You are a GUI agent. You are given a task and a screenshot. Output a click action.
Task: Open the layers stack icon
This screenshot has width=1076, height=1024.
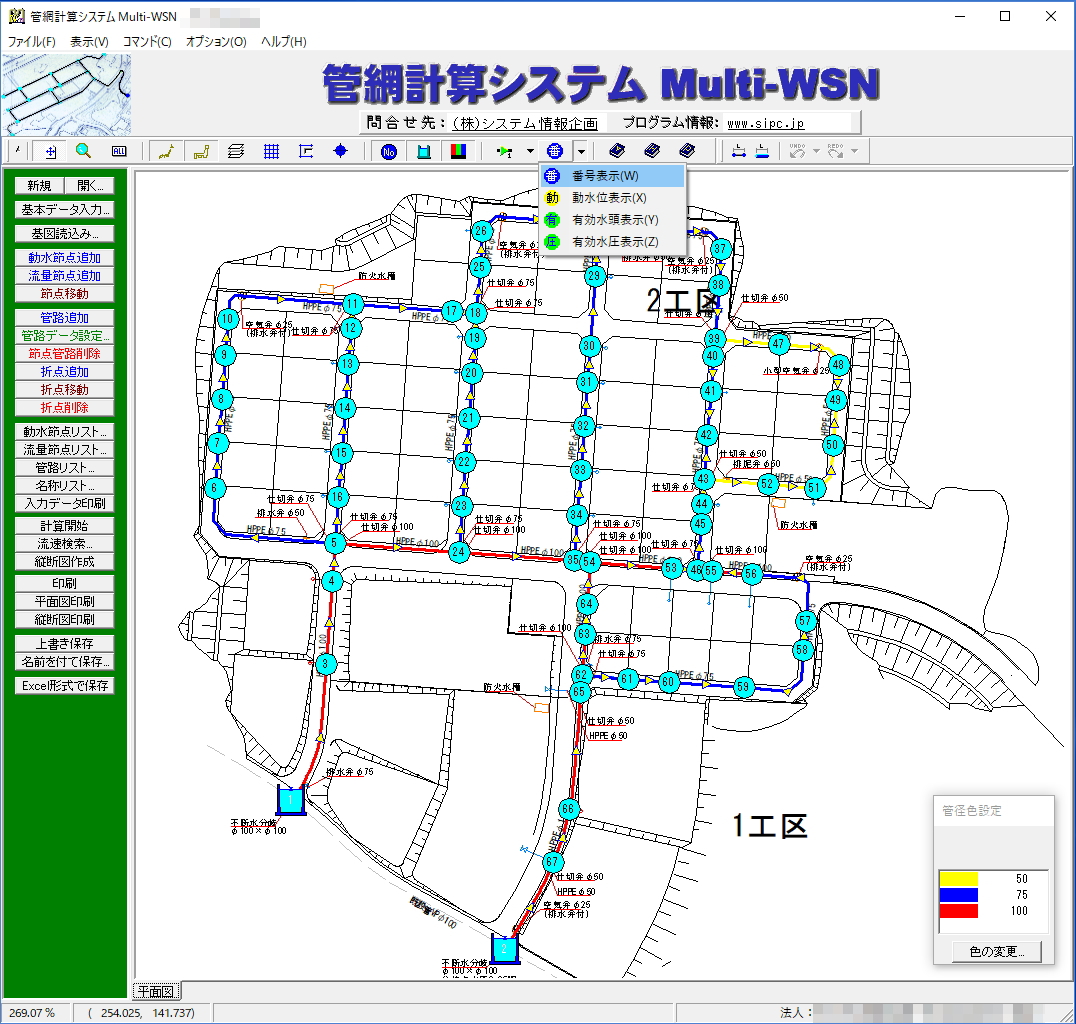236,152
